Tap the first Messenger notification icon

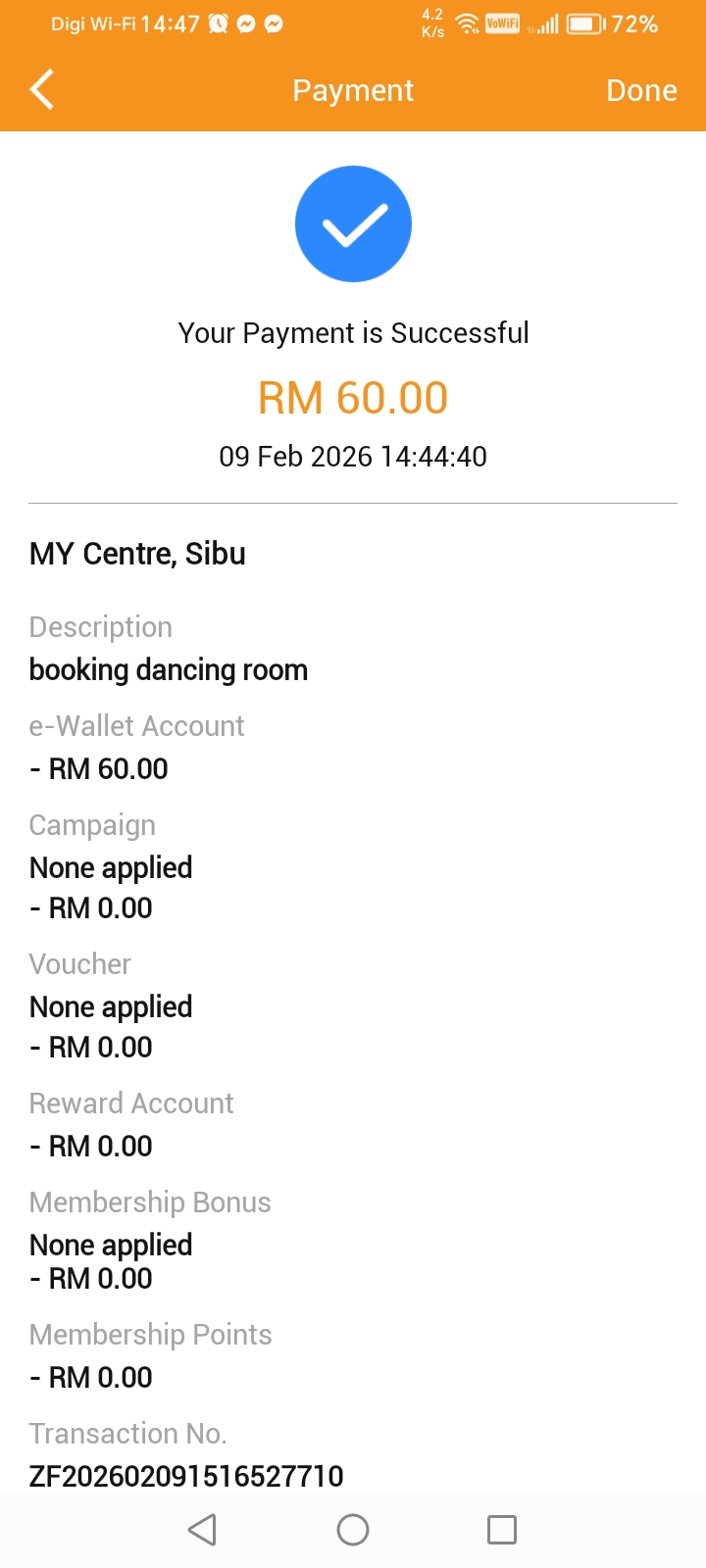pyautogui.click(x=246, y=24)
